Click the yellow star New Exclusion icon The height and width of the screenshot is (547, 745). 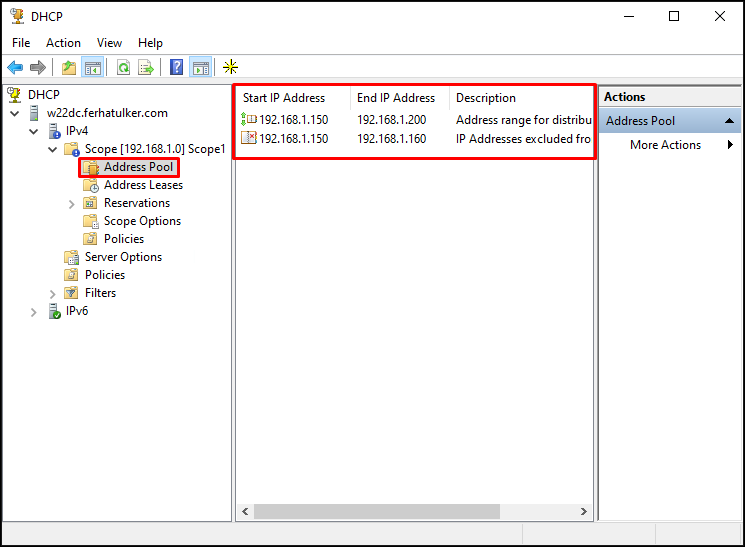point(230,67)
